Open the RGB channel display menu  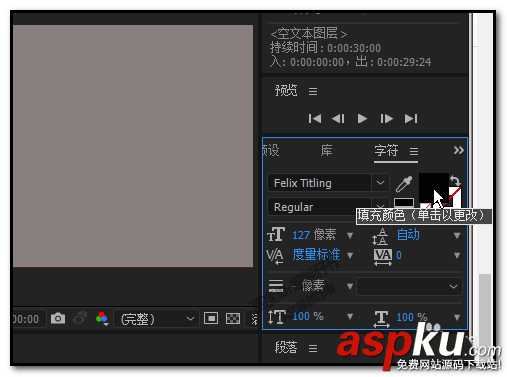(102, 319)
